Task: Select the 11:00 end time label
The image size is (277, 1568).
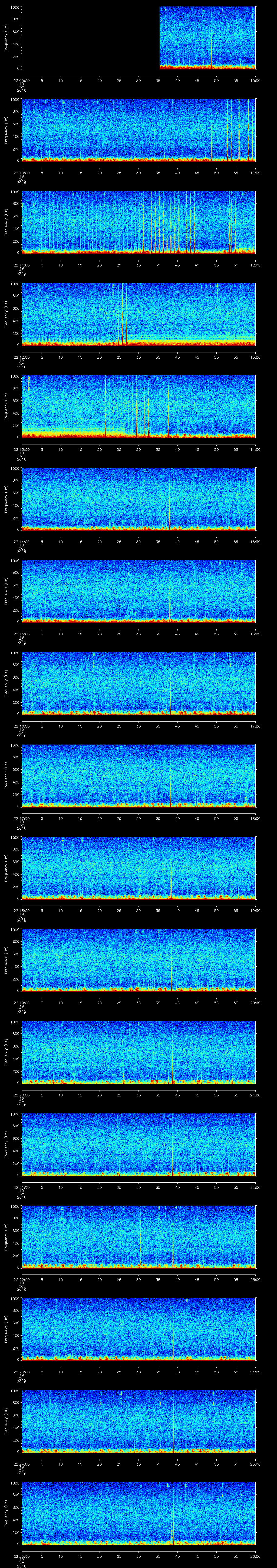Action: point(256,173)
